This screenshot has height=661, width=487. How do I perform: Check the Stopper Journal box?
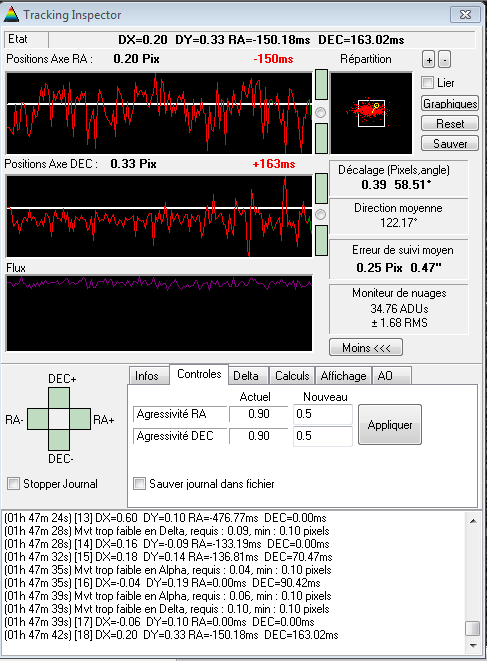coord(13,484)
